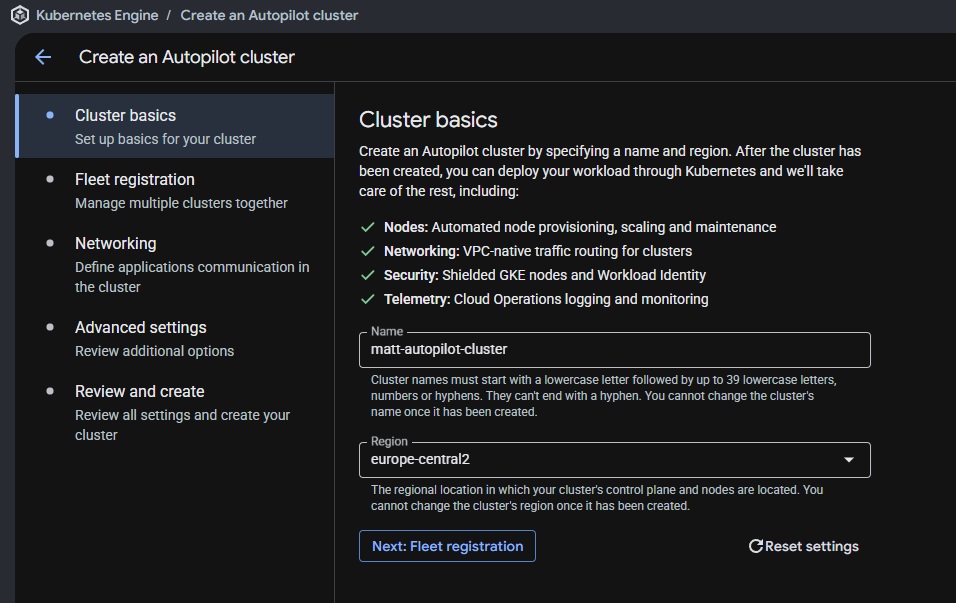Open the Review and create step
Image resolution: width=956 pixels, height=603 pixels.
[175, 413]
